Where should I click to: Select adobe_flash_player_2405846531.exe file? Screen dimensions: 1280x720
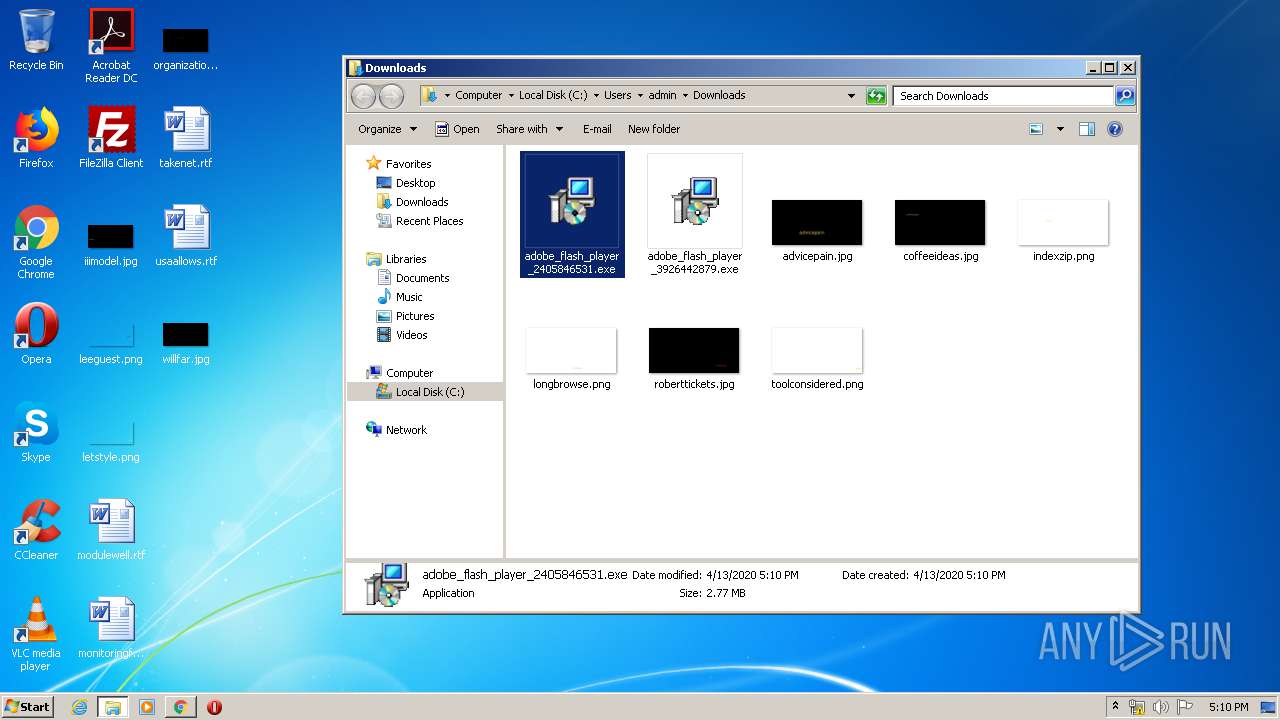[572, 215]
